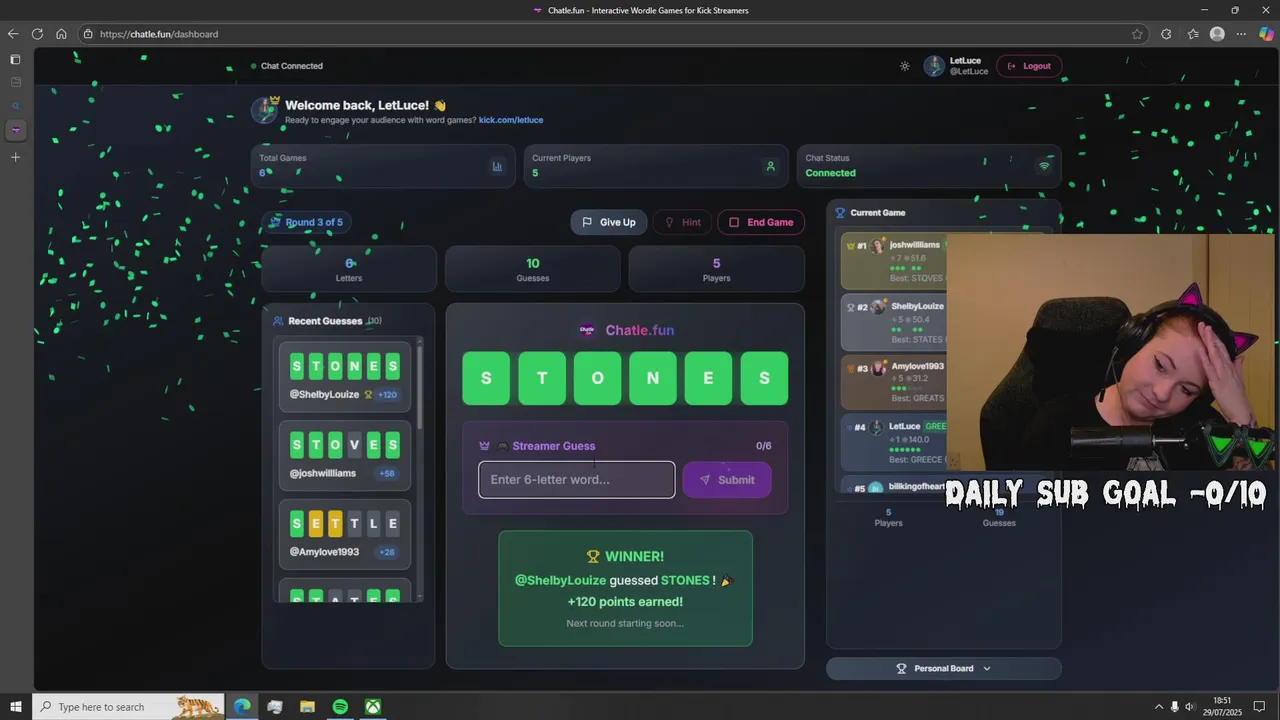Open joshwillliams leaderboard entry

click(x=893, y=260)
